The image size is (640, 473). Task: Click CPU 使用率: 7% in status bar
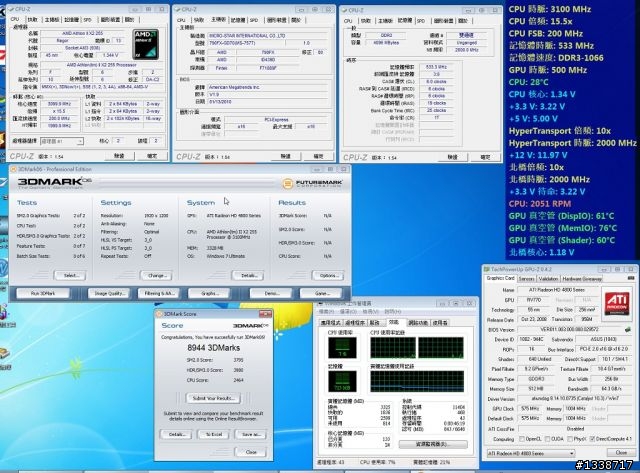tap(378, 462)
